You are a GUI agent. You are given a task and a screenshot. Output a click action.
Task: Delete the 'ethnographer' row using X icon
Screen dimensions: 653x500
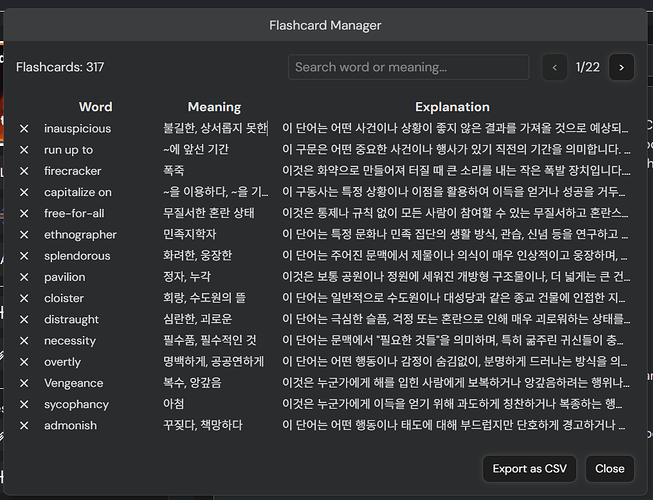coord(24,235)
